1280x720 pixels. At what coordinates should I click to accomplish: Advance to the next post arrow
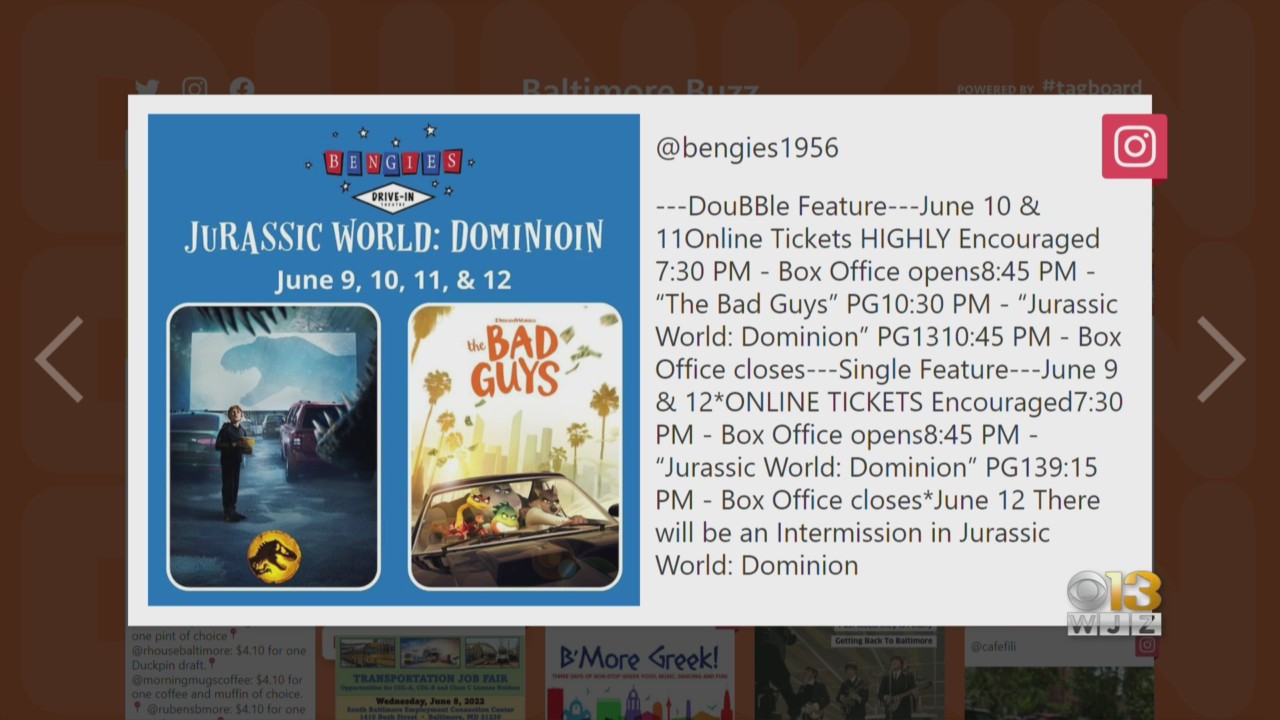coord(1221,359)
